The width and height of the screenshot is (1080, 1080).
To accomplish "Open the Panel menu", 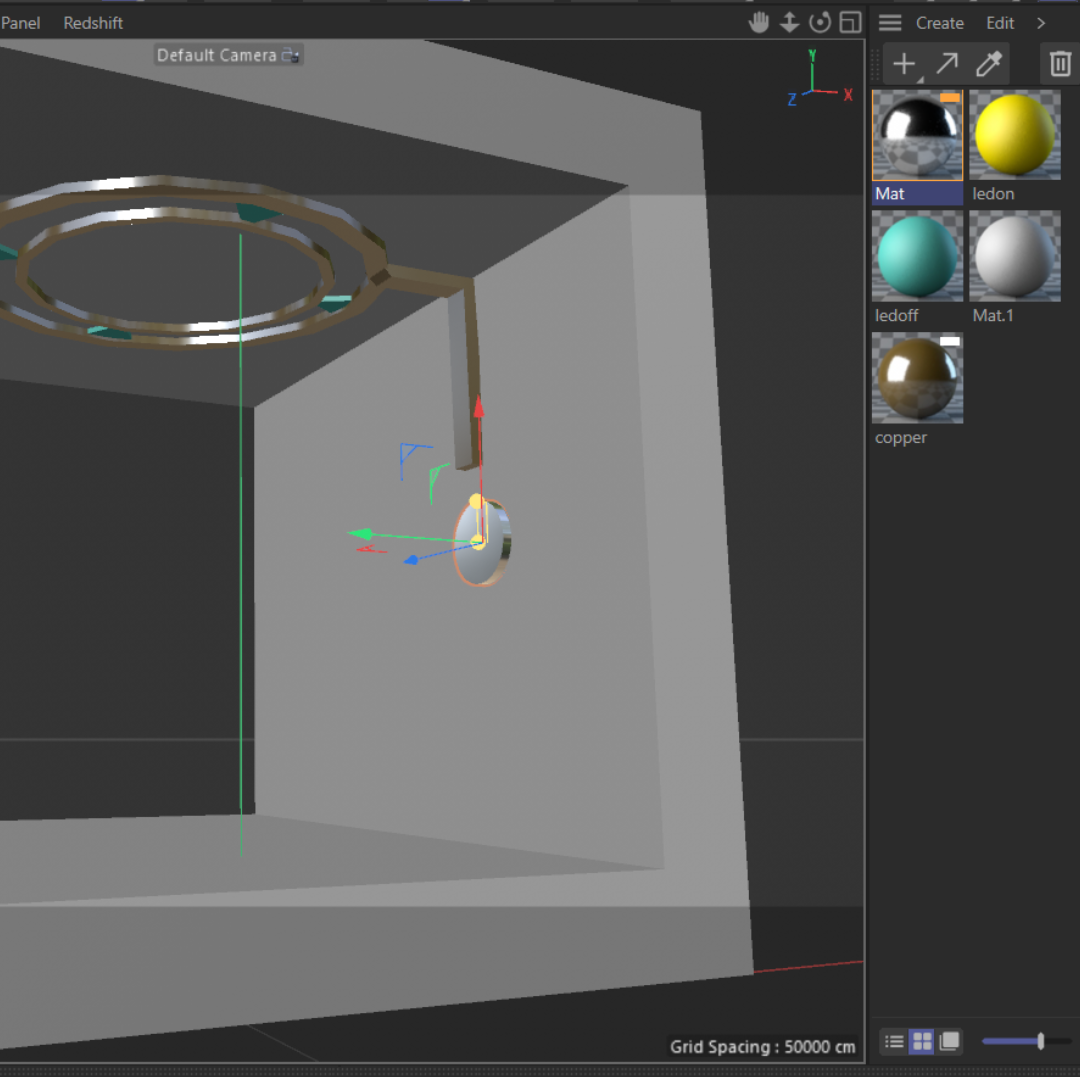I will (19, 22).
